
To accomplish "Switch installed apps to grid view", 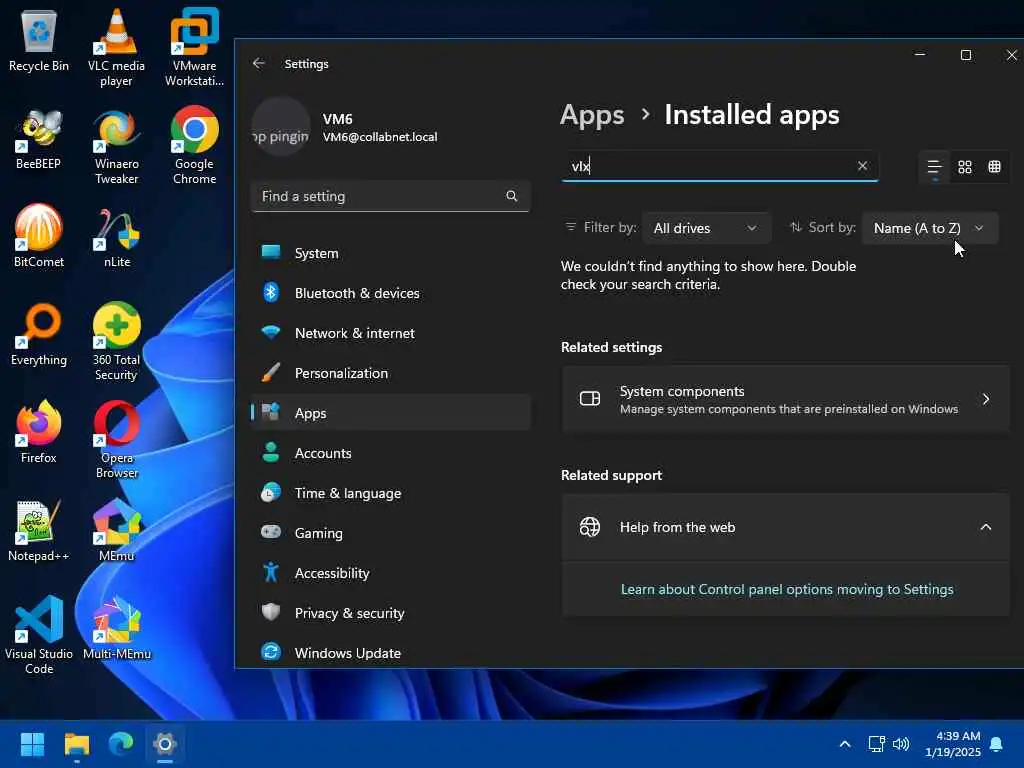I will point(965,167).
